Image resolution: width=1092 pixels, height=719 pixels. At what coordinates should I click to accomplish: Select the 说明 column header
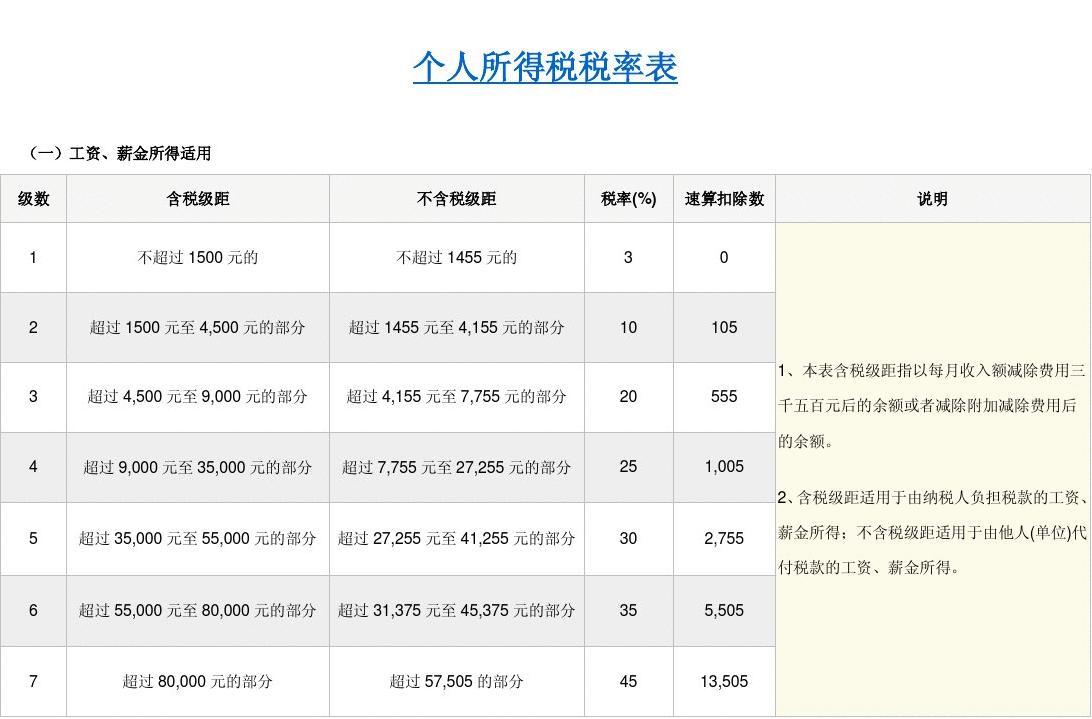[933, 199]
